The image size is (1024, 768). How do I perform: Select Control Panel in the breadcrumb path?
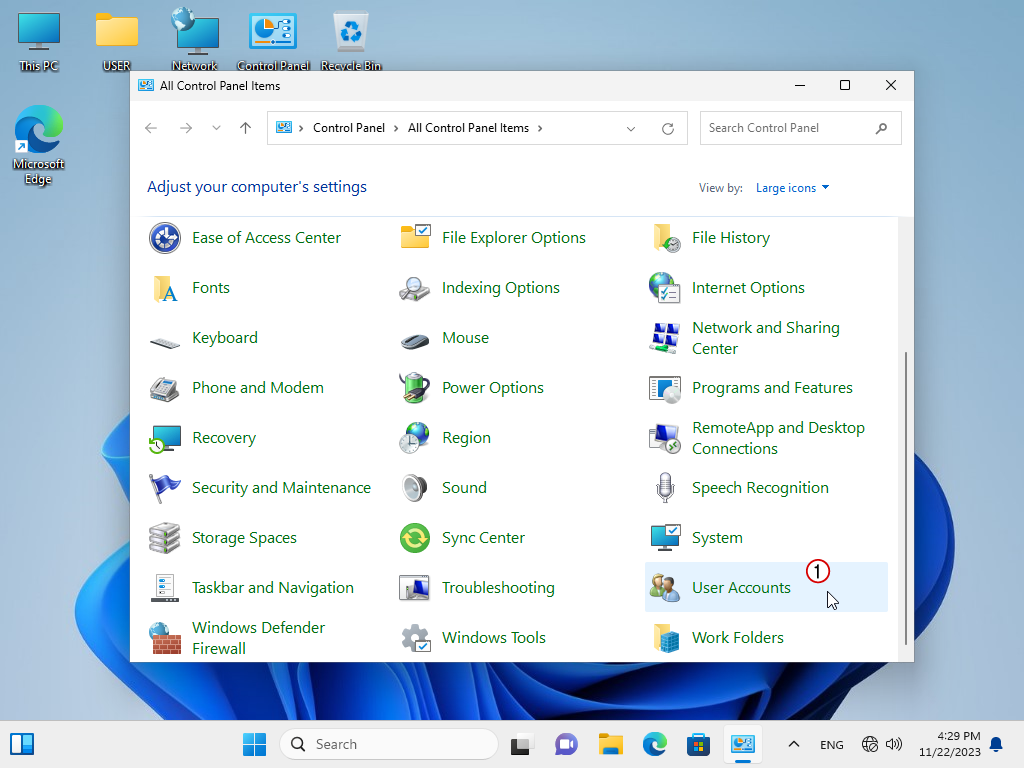click(349, 128)
